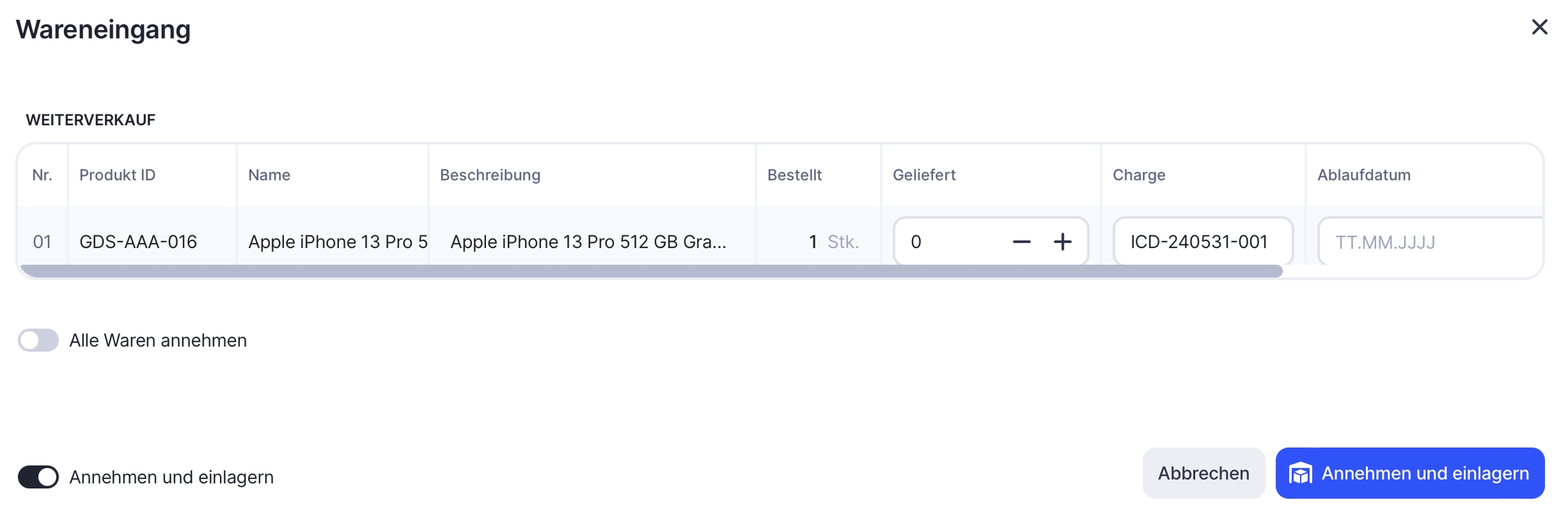The width and height of the screenshot is (1568, 523).
Task: Click the plus icon in Geliefert
Action: (1062, 242)
